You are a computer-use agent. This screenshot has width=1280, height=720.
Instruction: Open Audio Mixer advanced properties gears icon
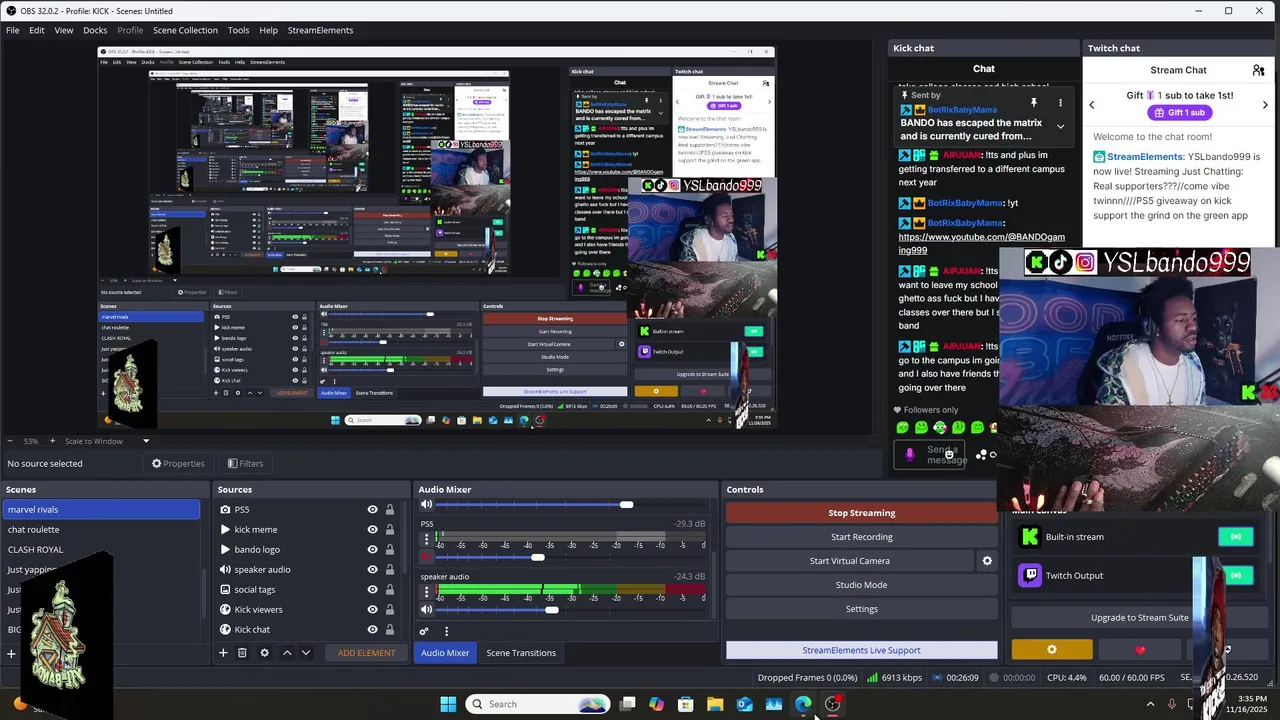click(x=424, y=631)
